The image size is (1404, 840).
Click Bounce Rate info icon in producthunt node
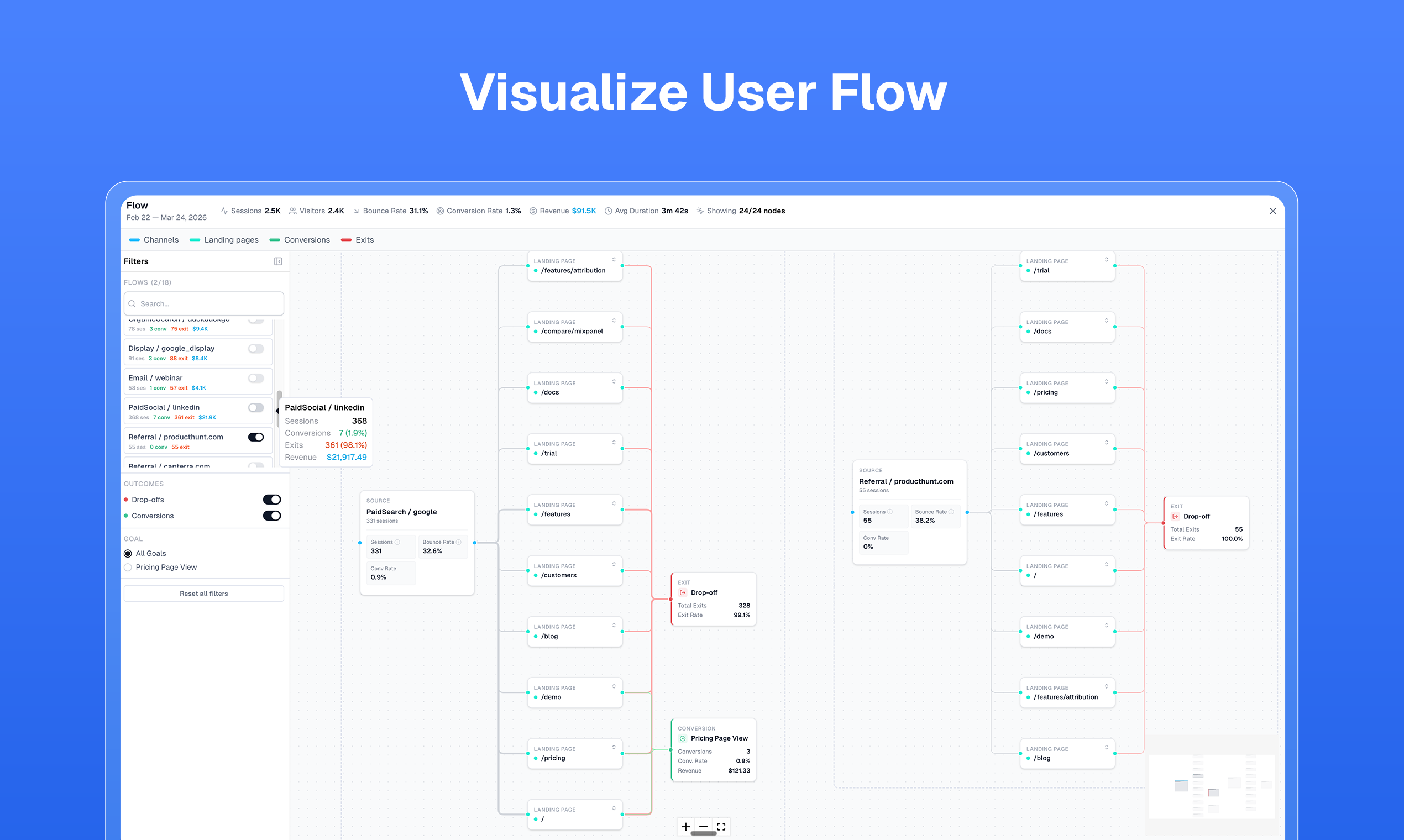coord(951,512)
